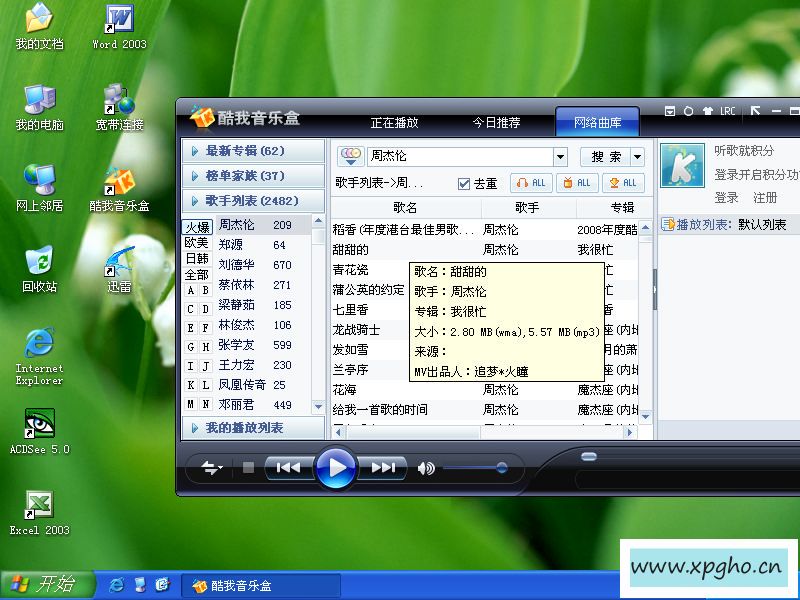Click the 迅雷 desktop icon

point(119,270)
